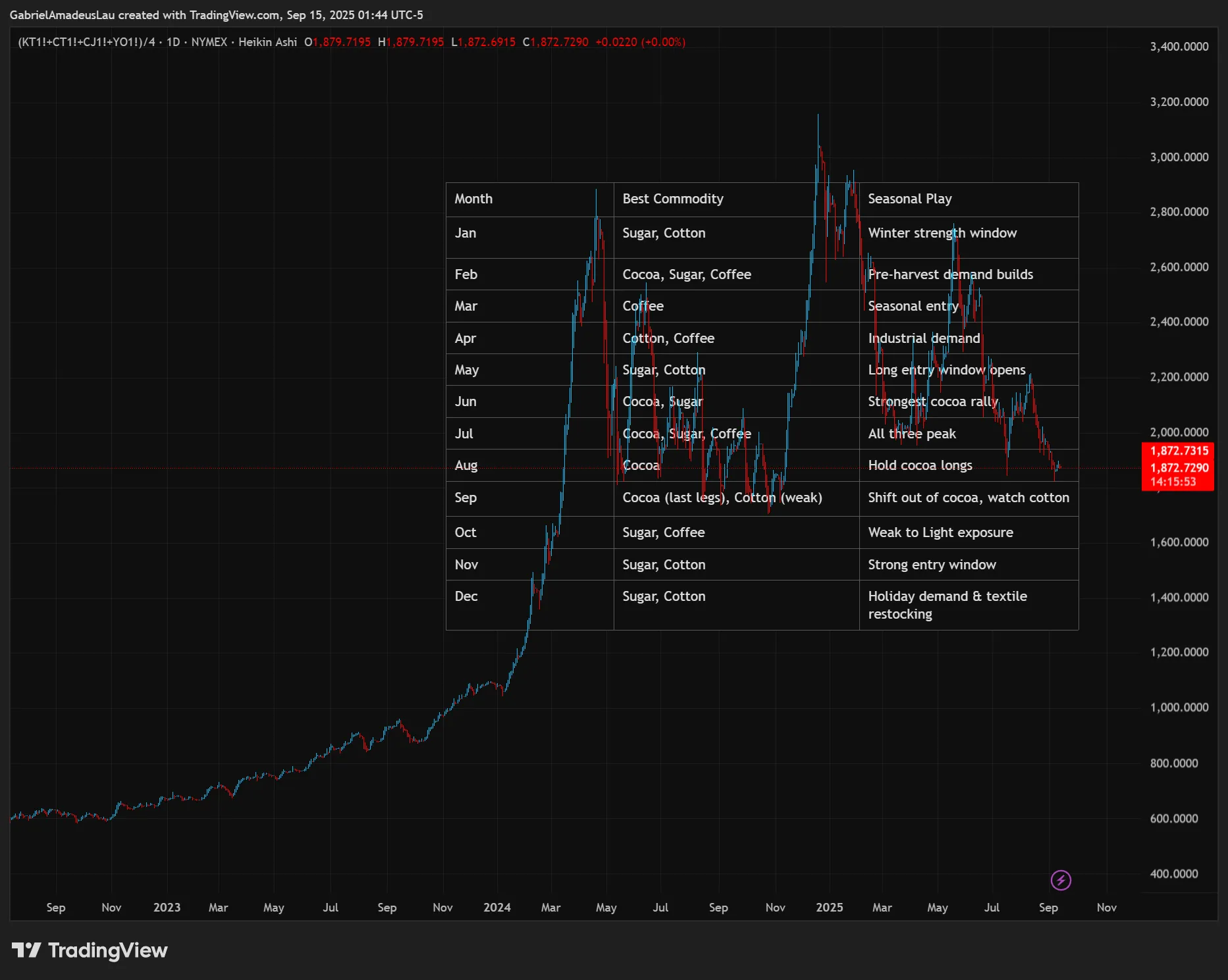Click the '2023' label on time axis
This screenshot has width=1228, height=980.
coord(167,908)
